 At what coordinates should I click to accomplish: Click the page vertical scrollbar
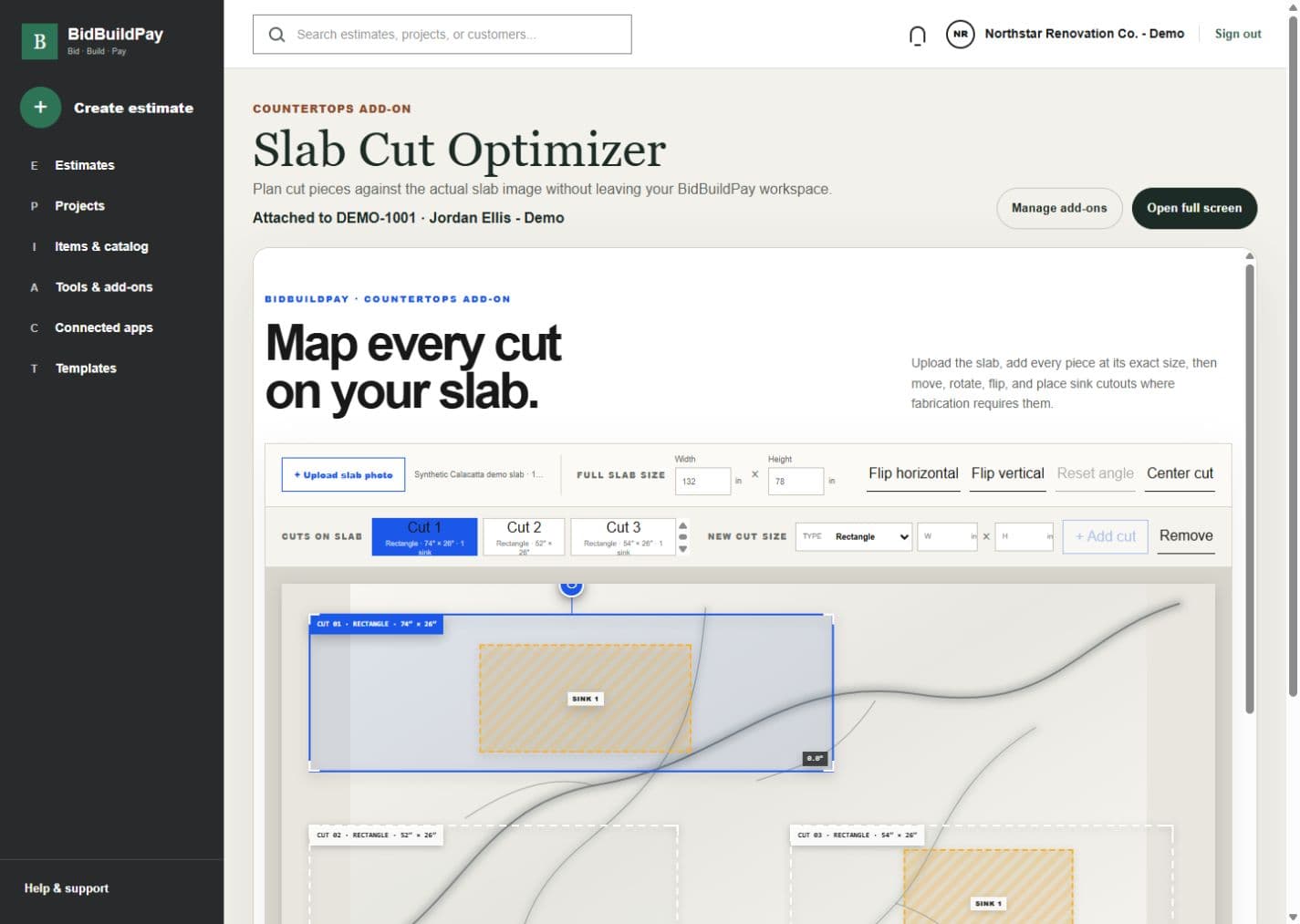(x=1292, y=356)
